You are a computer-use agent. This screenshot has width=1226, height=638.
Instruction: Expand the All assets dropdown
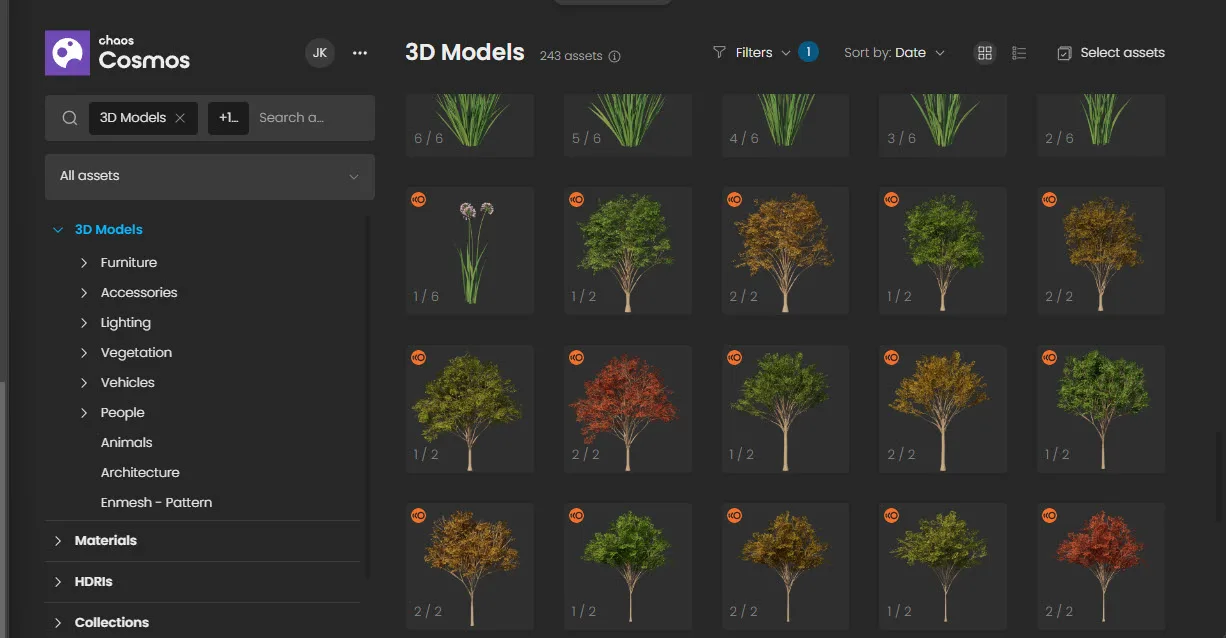click(209, 176)
